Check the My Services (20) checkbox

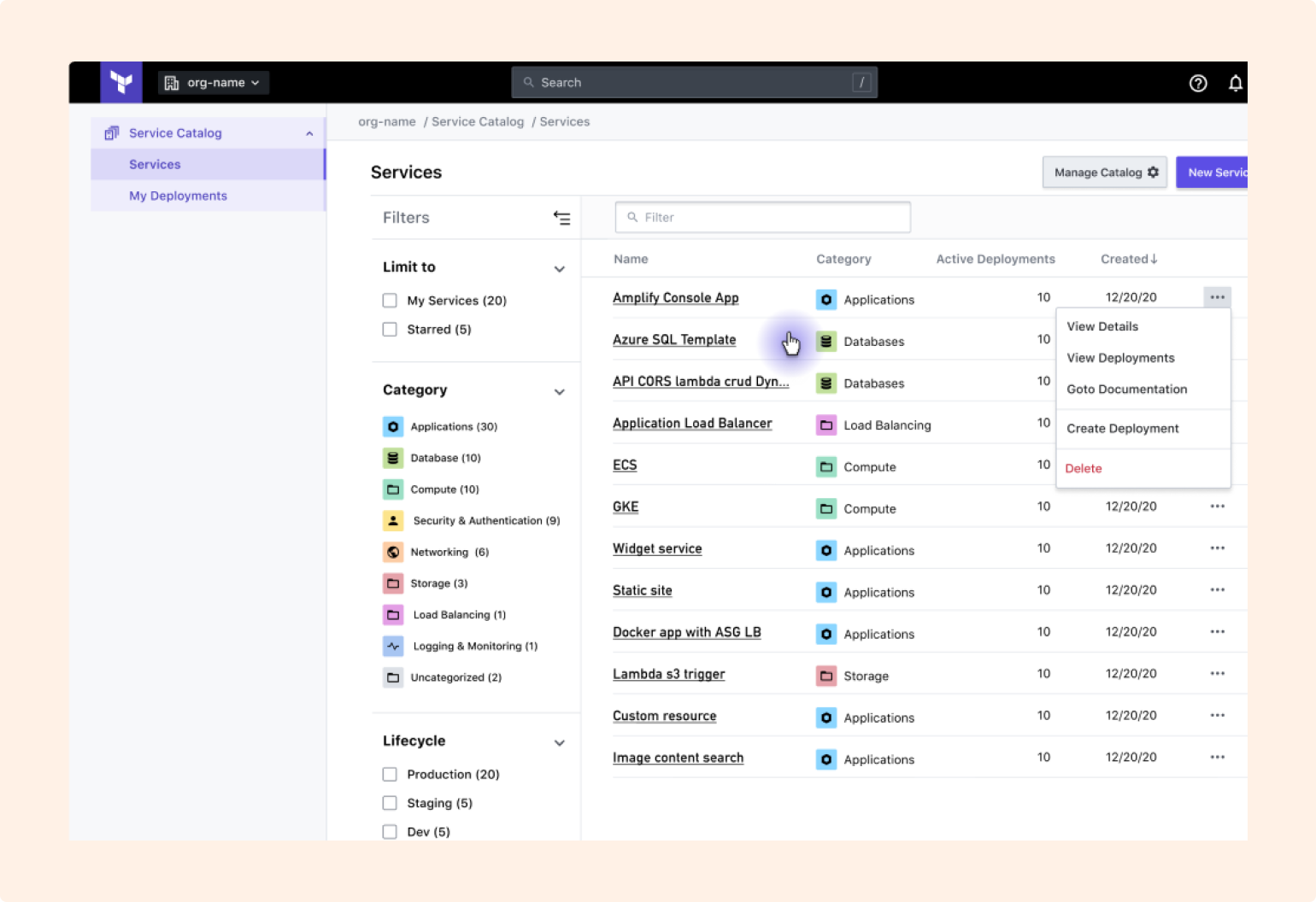(390, 301)
